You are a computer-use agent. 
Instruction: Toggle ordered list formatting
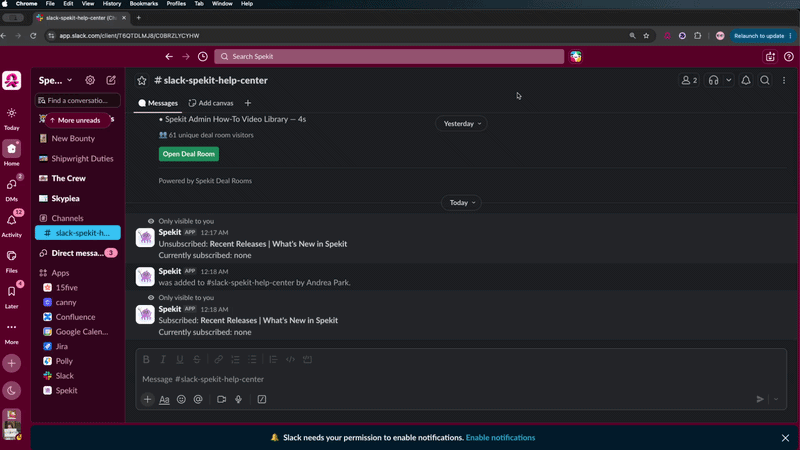pos(235,359)
